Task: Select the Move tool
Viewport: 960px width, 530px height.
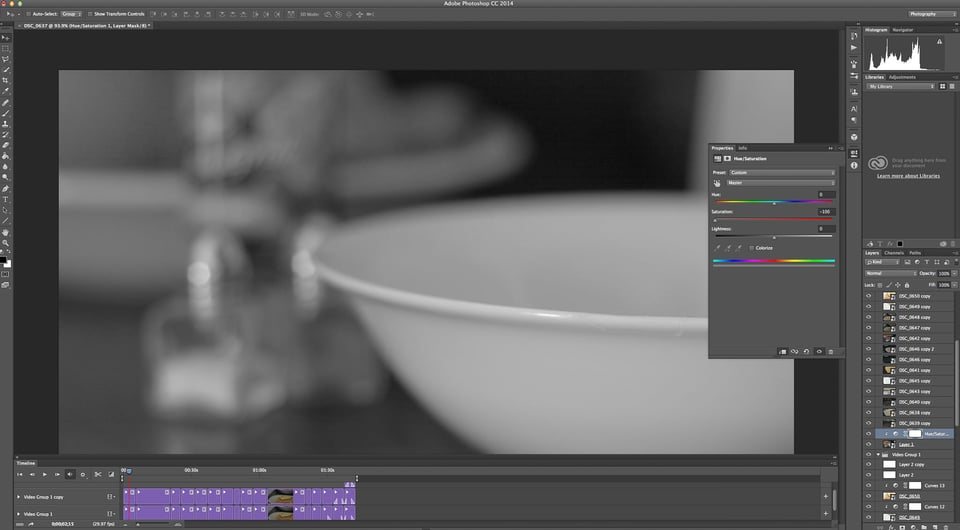Action: pos(6,38)
